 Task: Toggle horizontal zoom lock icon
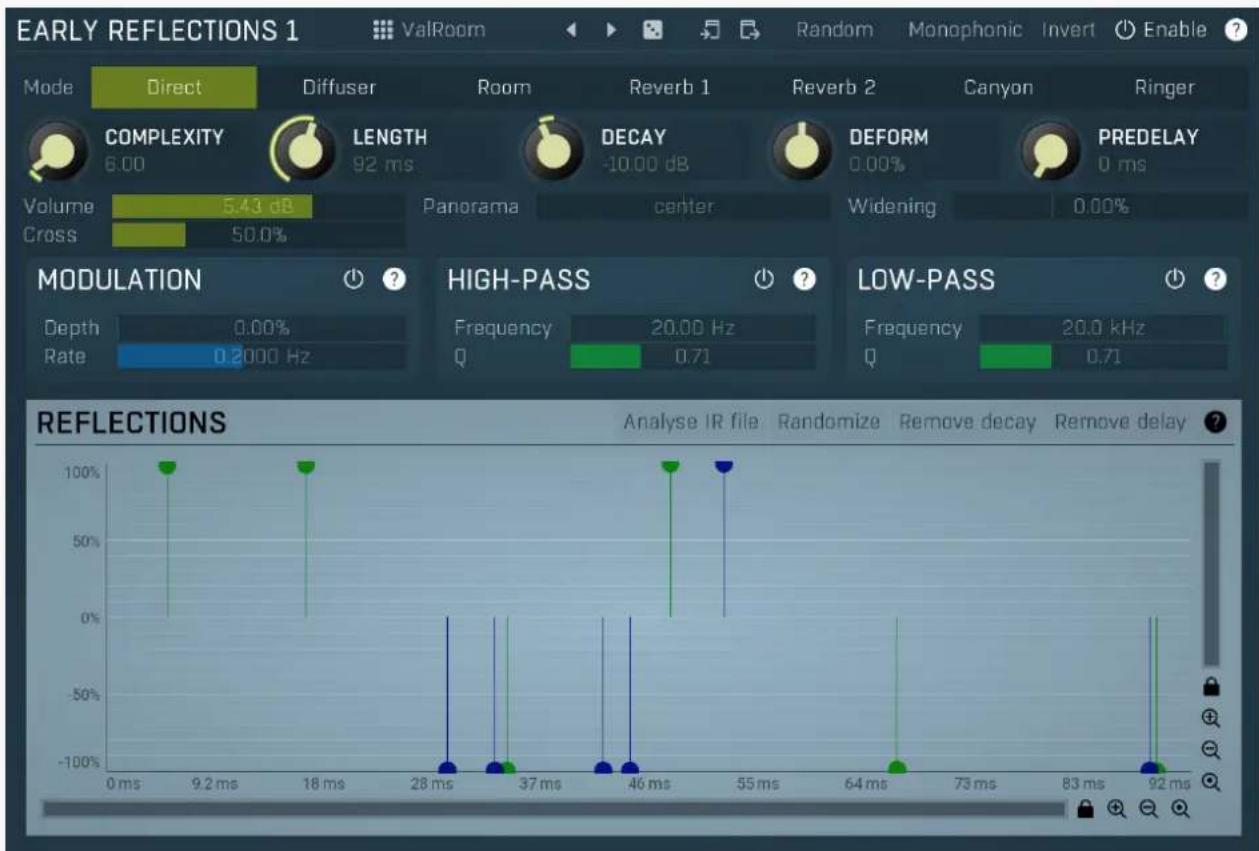tap(1085, 810)
